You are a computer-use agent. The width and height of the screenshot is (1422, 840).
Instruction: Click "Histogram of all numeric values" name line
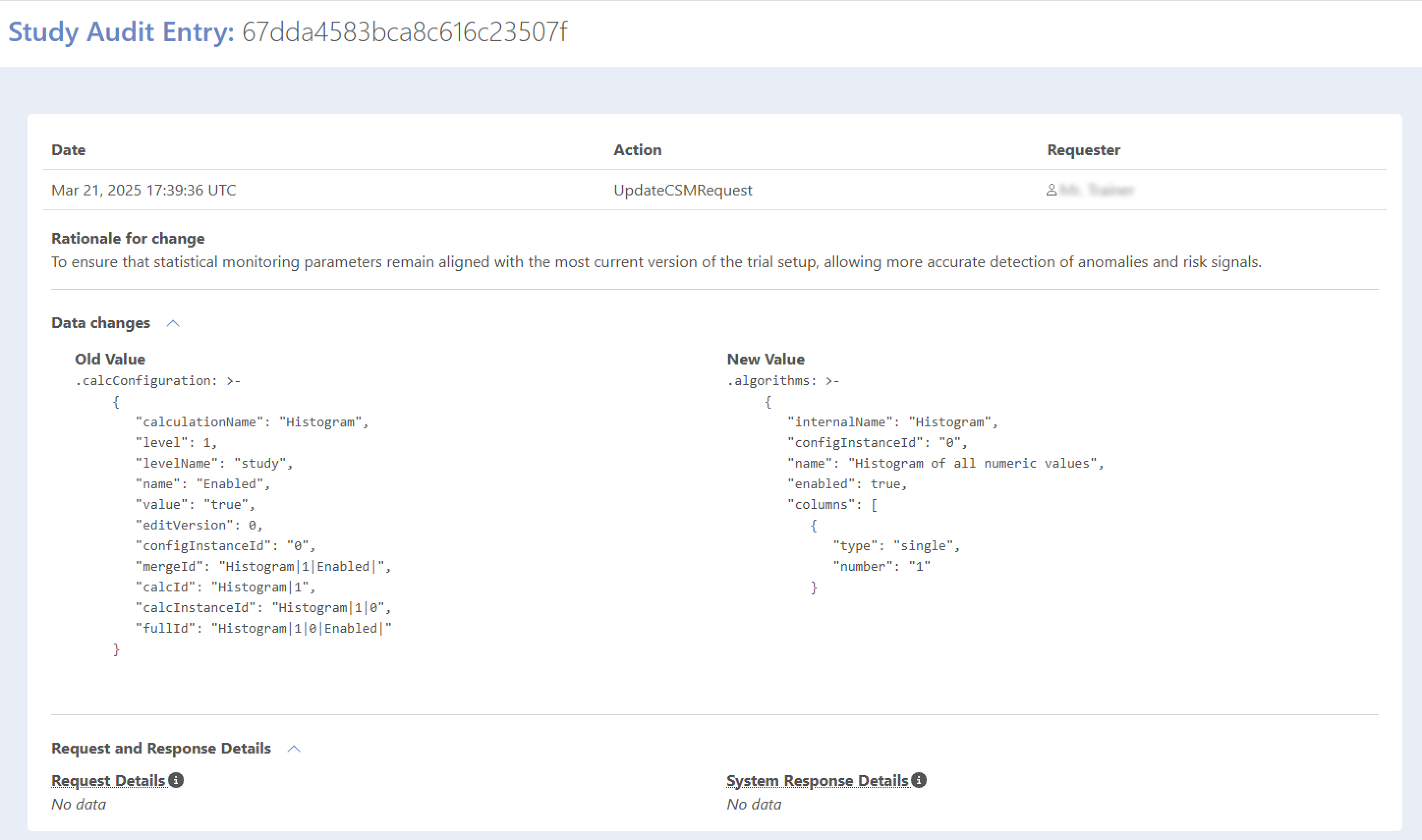pyautogui.click(x=946, y=464)
